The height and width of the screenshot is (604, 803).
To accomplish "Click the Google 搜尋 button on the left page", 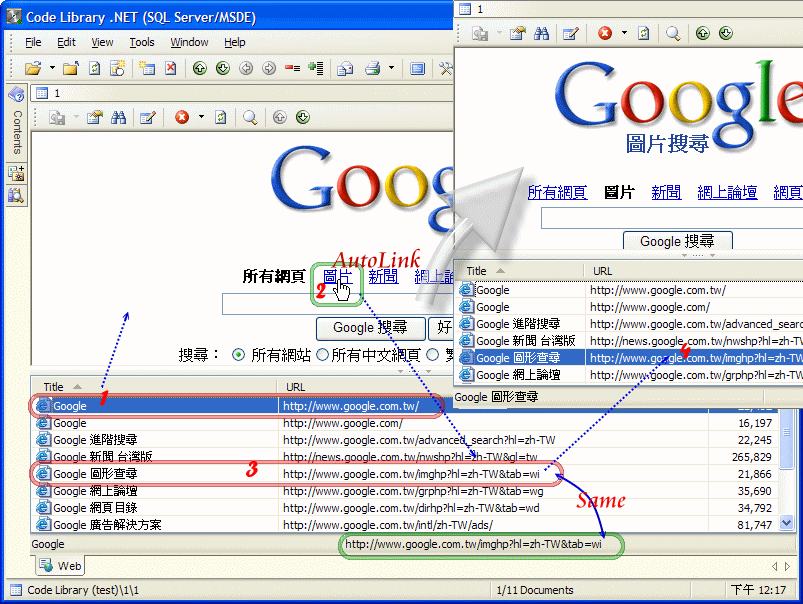I will 370,328.
